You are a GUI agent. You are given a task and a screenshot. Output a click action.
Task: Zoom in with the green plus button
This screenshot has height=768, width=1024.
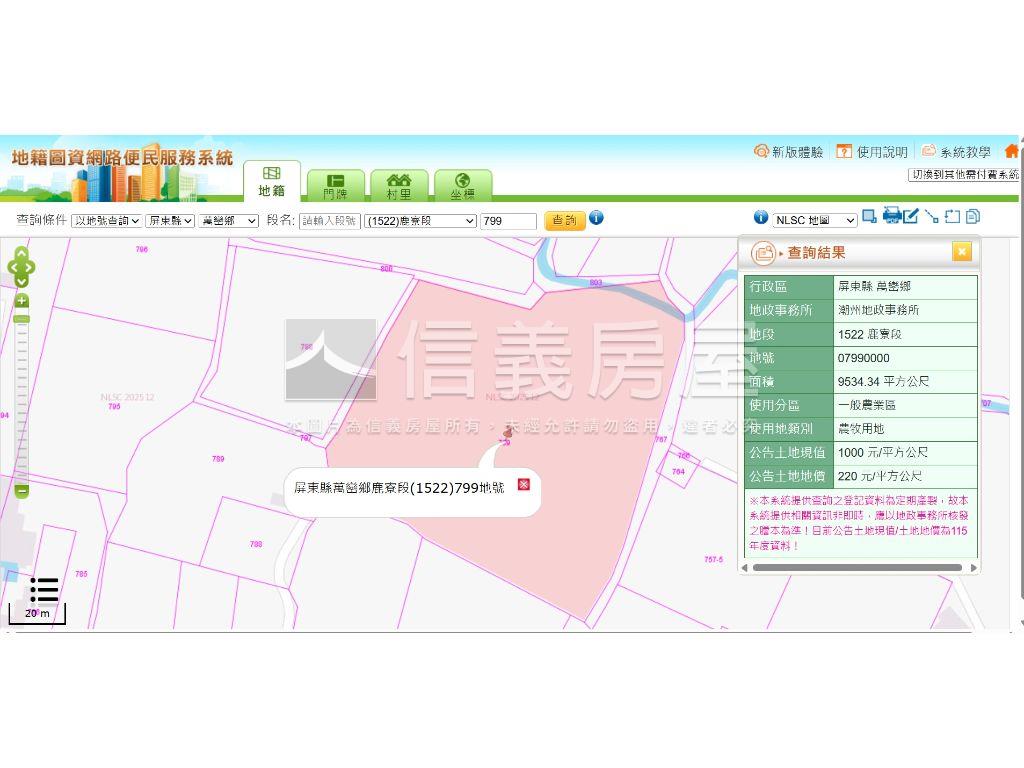pos(22,300)
